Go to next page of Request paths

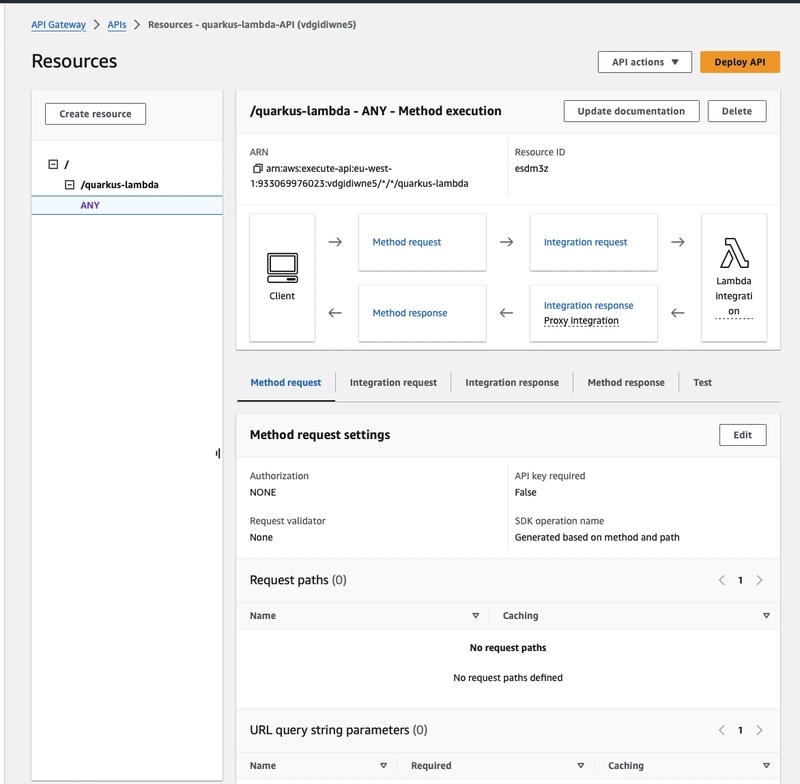point(759,580)
